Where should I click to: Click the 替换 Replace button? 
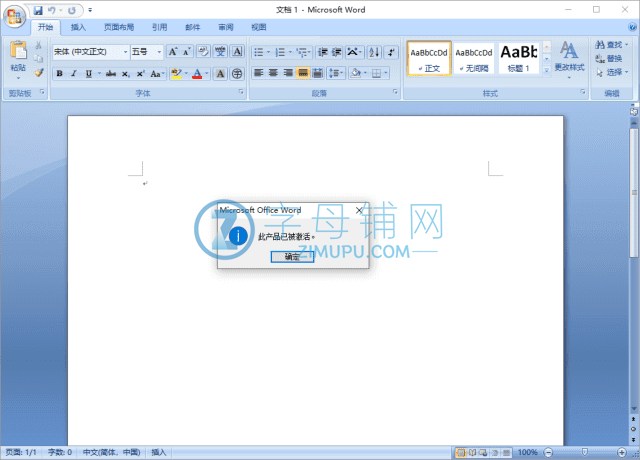click(x=609, y=59)
